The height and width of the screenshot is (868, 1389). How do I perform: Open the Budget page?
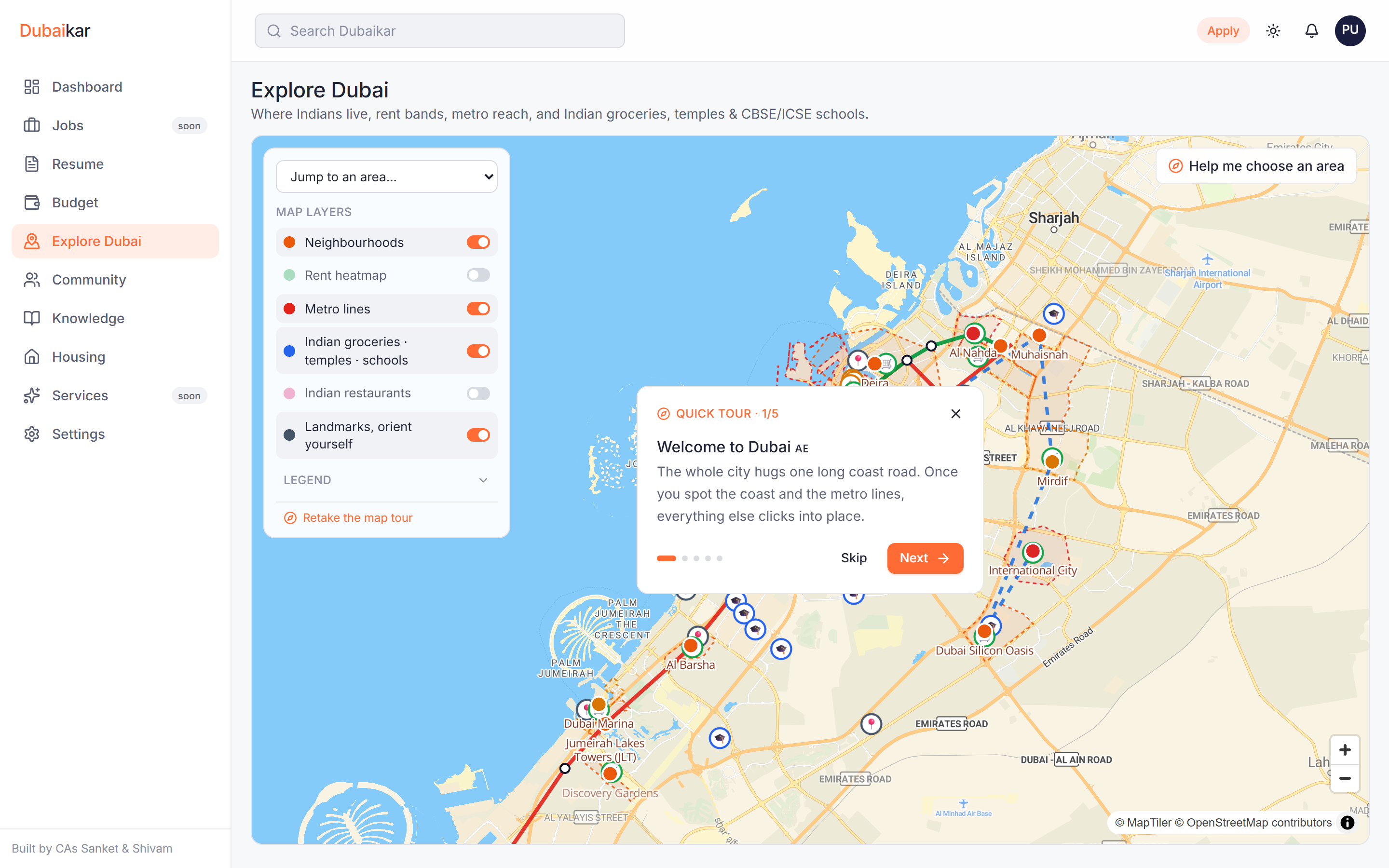coord(115,203)
